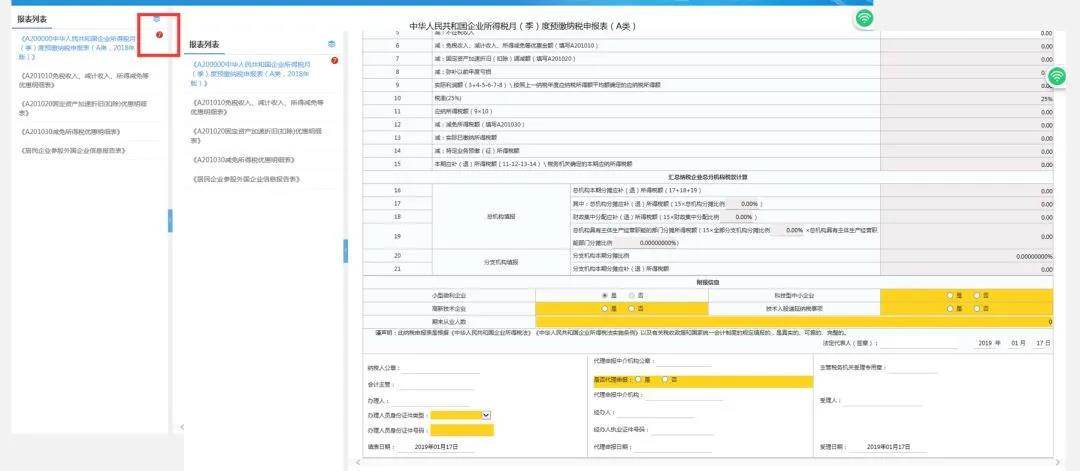
Task: Click the green WiFi icon near the form title
Action: [x=864, y=18]
